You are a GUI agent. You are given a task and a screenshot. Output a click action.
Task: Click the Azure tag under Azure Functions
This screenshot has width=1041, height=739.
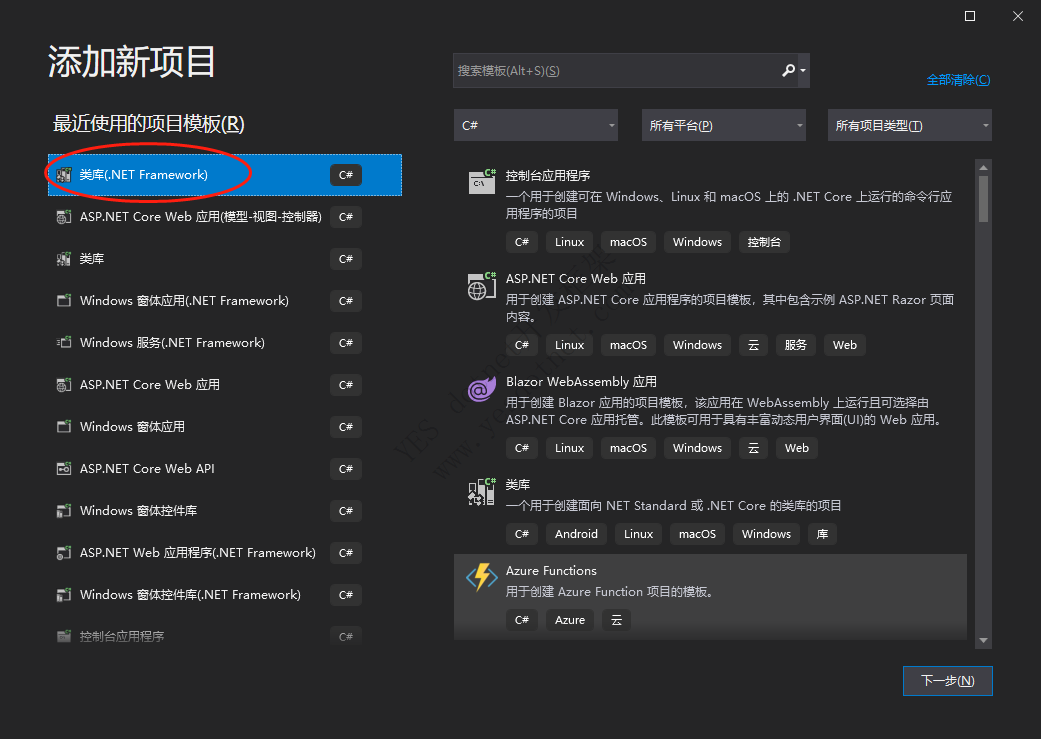pos(570,619)
